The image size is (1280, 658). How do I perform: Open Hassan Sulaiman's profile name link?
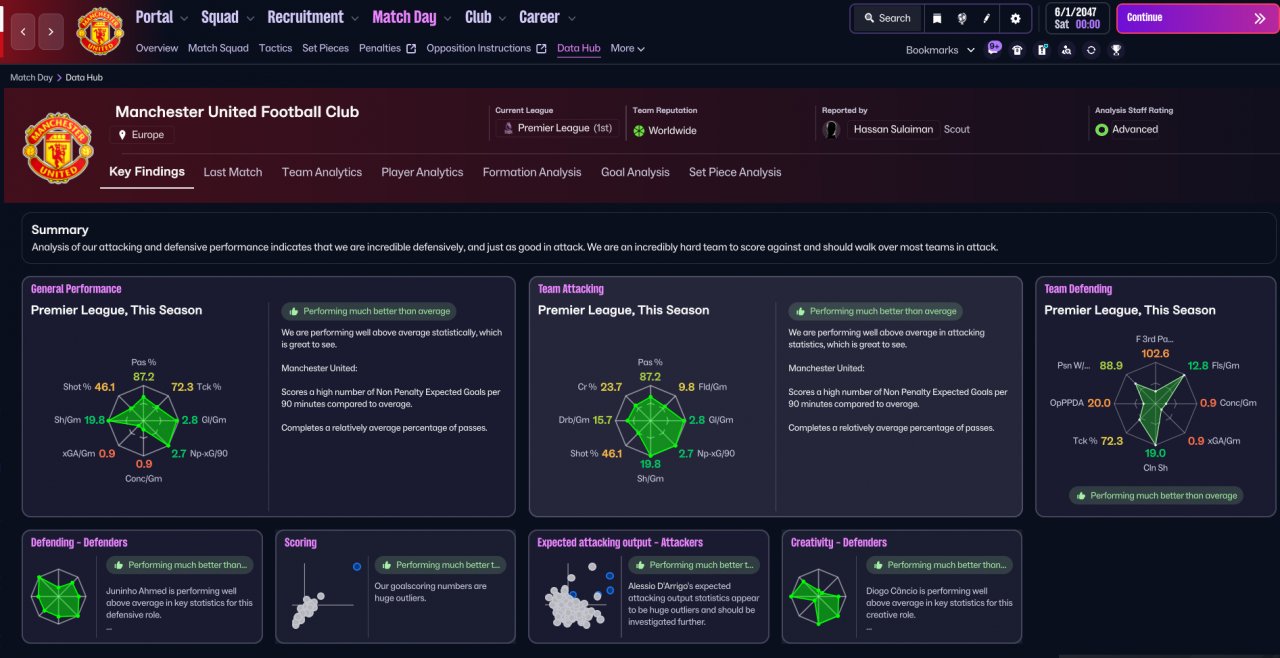[893, 129]
